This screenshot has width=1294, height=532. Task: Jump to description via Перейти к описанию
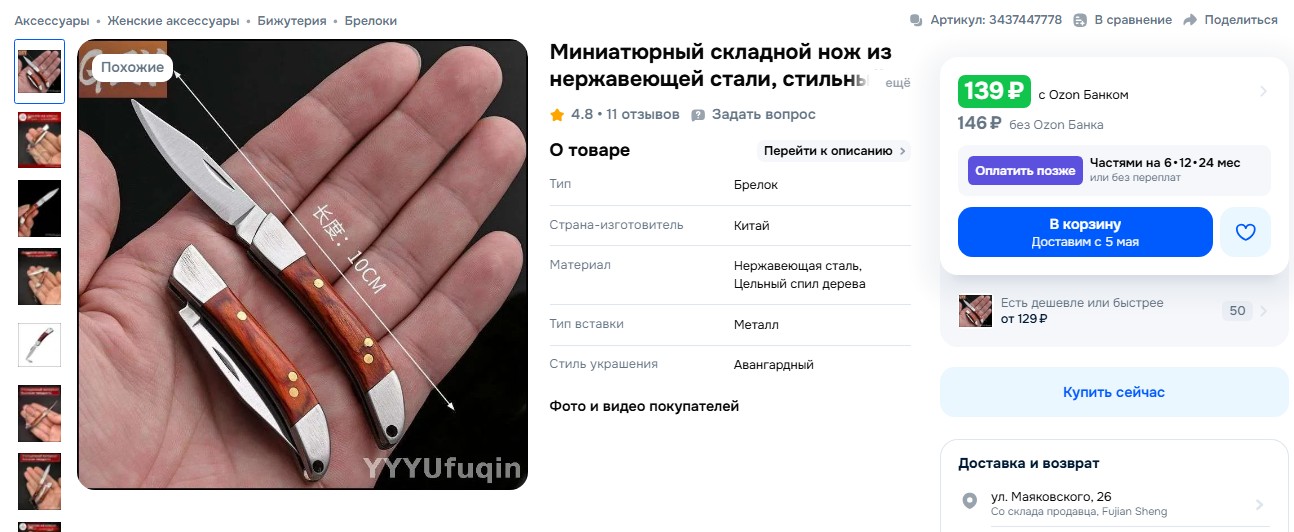(834, 151)
